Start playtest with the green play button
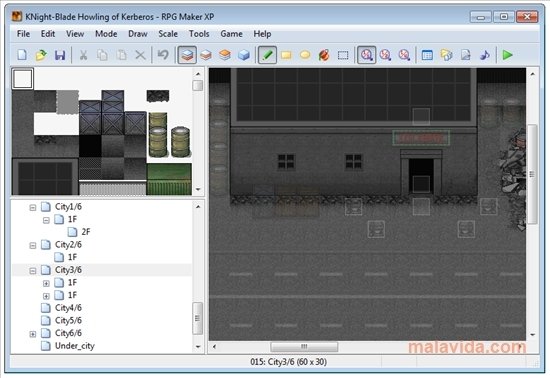The width and height of the screenshot is (550, 378). [x=507, y=55]
